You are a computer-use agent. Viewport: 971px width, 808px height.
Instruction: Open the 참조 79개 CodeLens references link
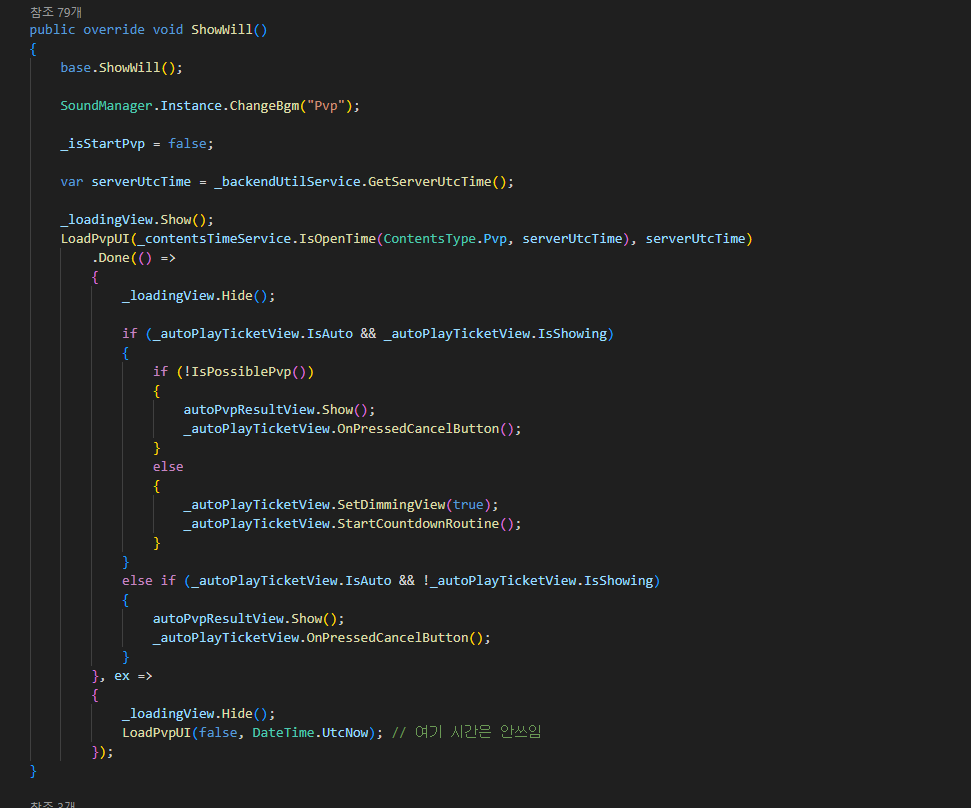[x=56, y=11]
